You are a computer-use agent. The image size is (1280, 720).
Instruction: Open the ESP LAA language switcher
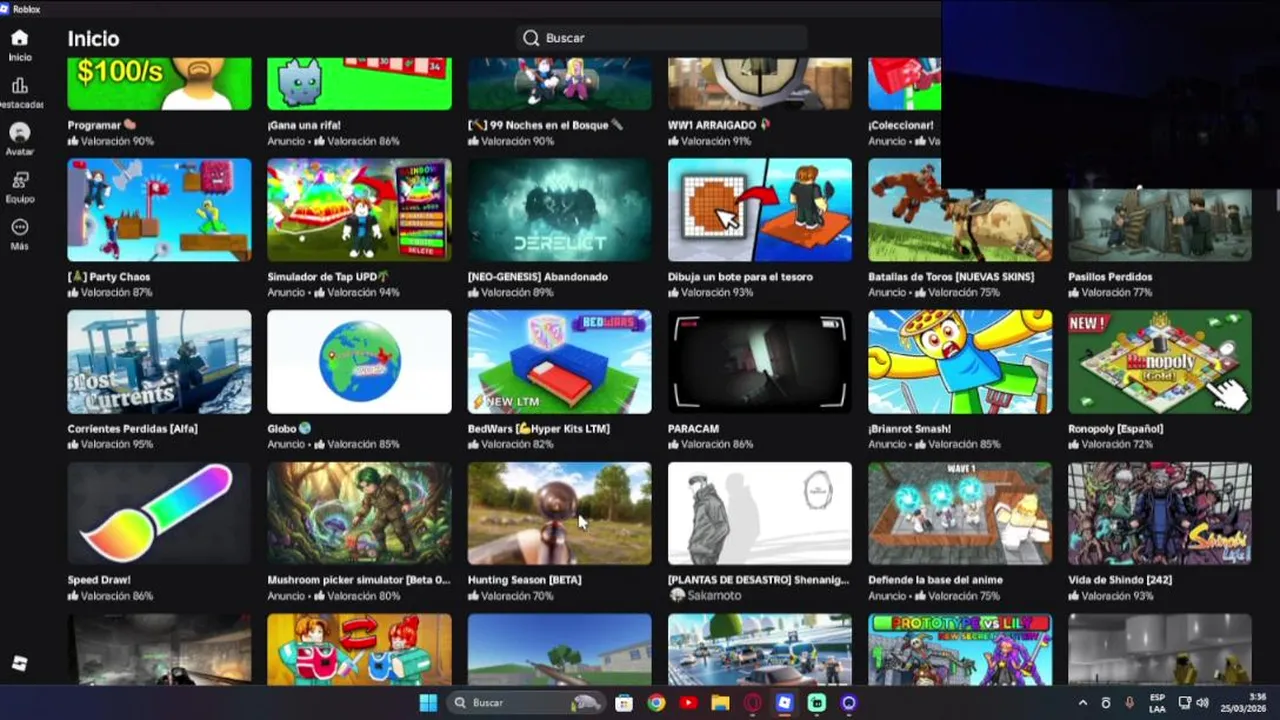1157,703
